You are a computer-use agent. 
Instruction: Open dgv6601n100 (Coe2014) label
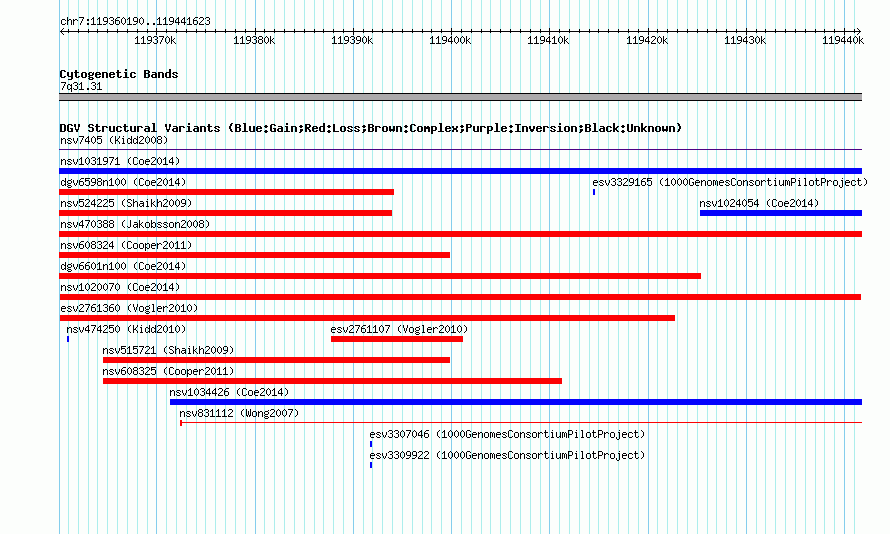point(123,266)
